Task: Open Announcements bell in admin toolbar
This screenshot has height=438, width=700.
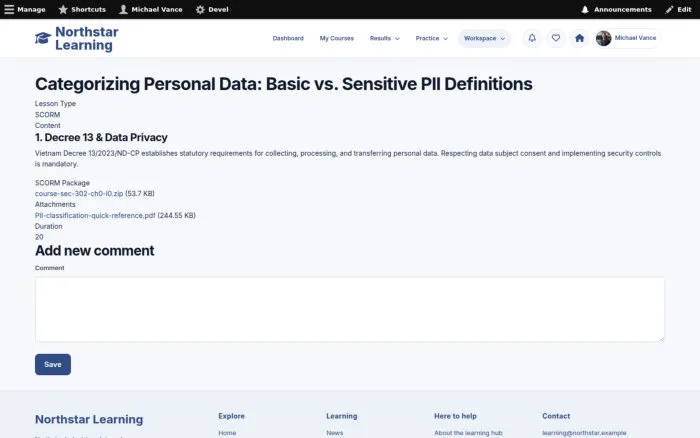Action: (616, 9)
